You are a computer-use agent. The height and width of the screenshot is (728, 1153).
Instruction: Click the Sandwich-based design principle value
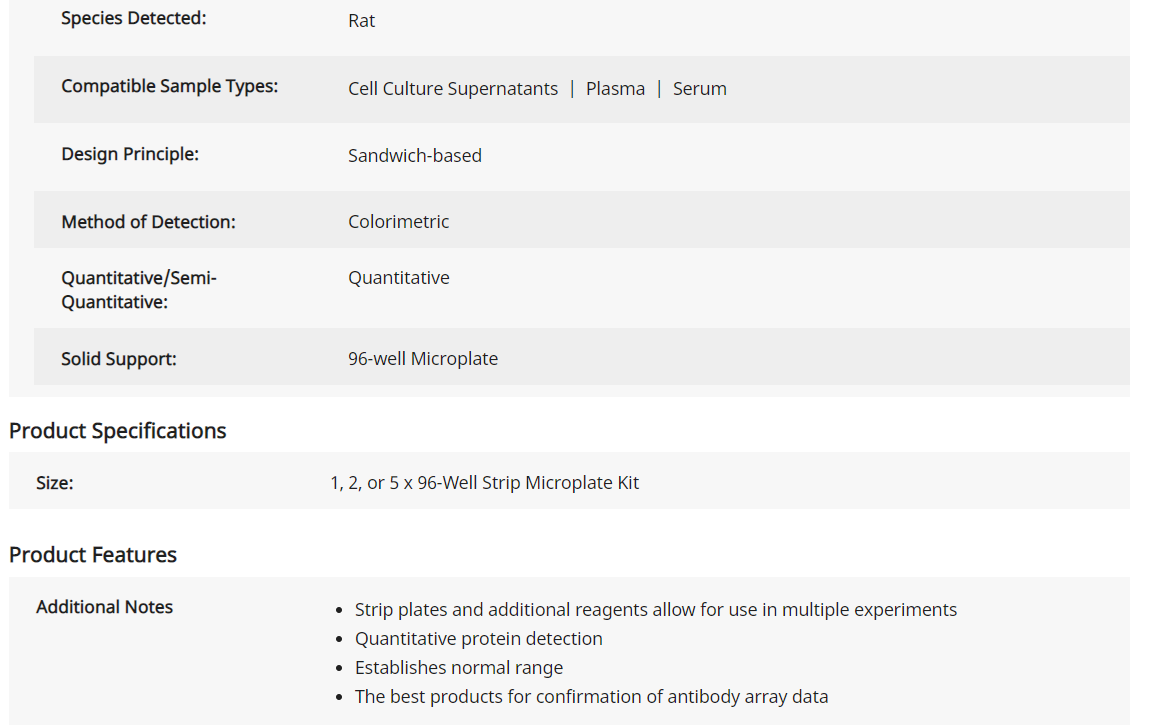point(415,156)
